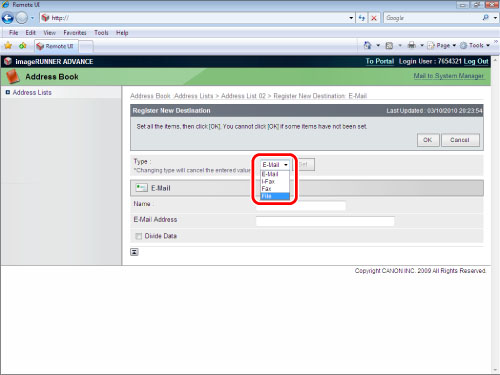Open the Page toolbar menu
Screen dimensions: 500x375
click(x=442, y=45)
